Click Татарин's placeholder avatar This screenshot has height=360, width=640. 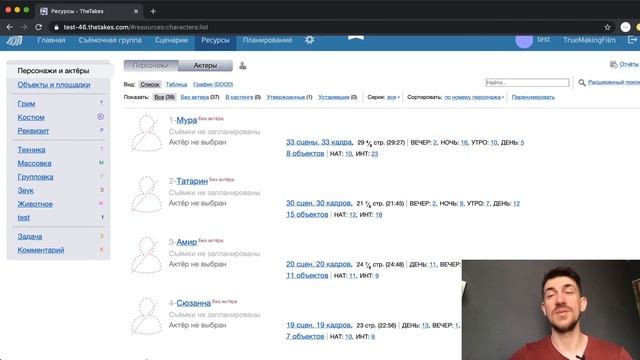147,194
